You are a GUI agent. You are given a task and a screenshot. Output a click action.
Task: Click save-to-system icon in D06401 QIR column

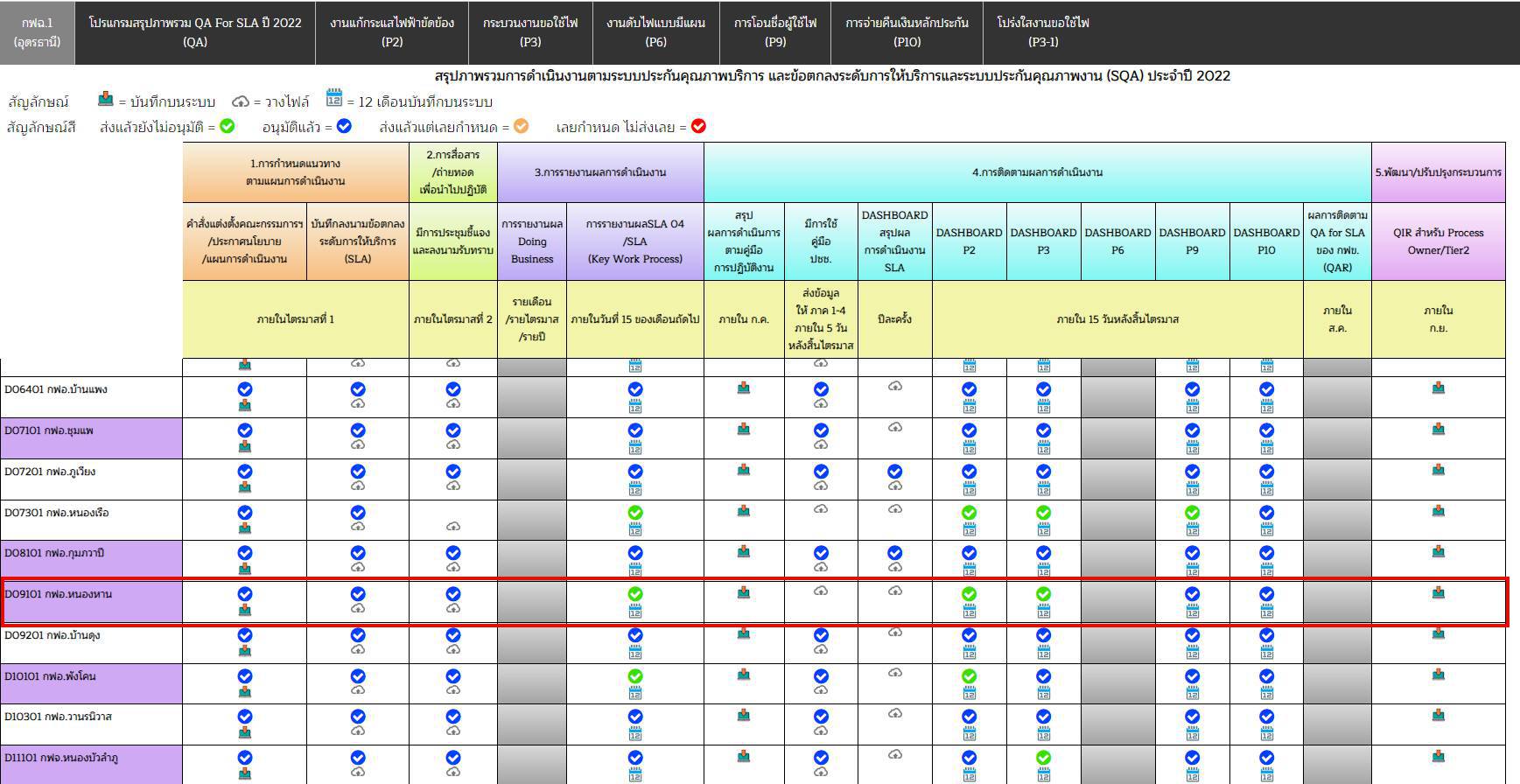(1438, 388)
